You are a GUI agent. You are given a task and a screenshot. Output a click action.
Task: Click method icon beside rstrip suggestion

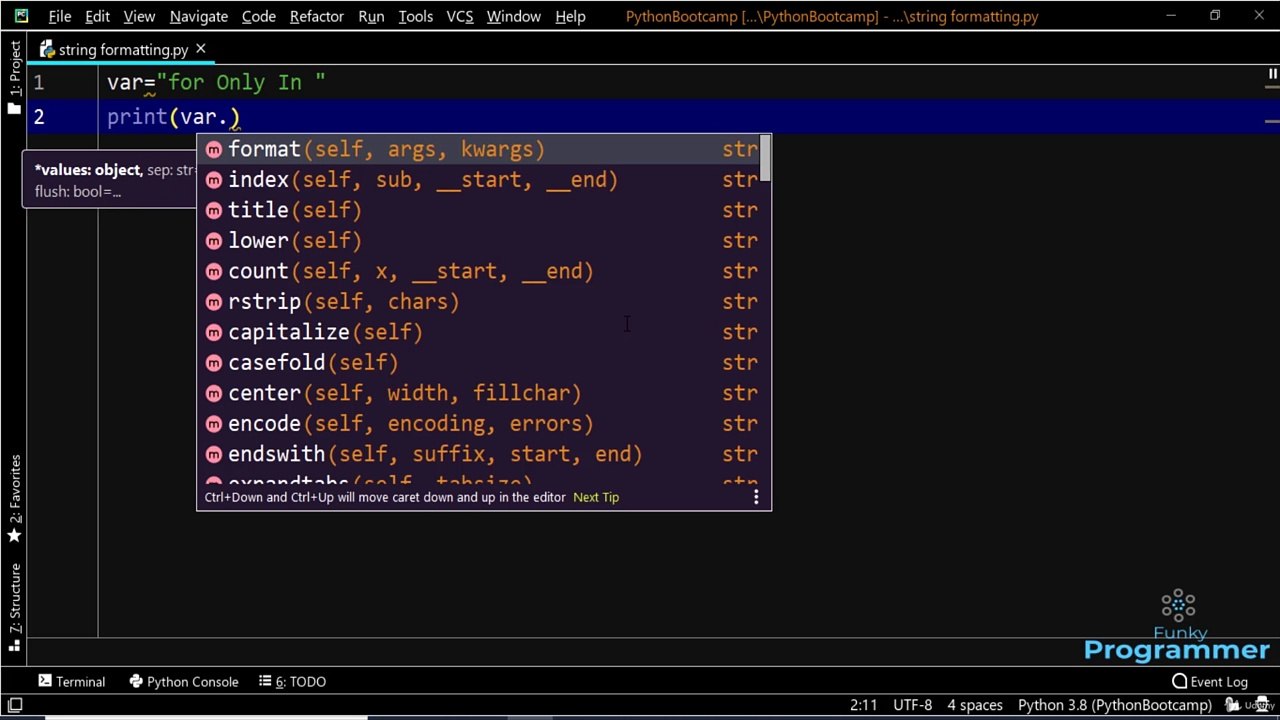pos(213,302)
